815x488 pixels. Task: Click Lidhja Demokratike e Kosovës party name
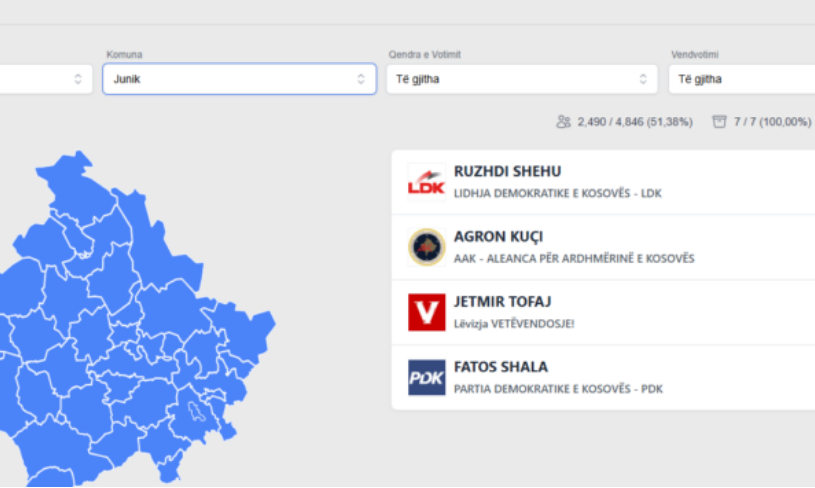[557, 193]
